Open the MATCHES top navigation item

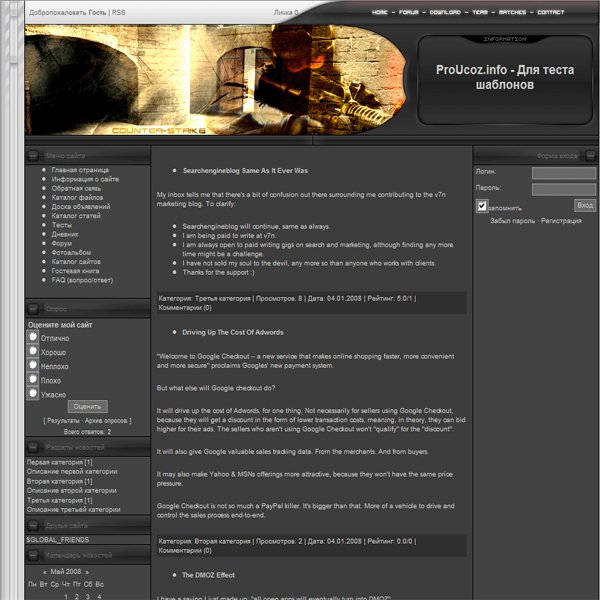click(512, 12)
